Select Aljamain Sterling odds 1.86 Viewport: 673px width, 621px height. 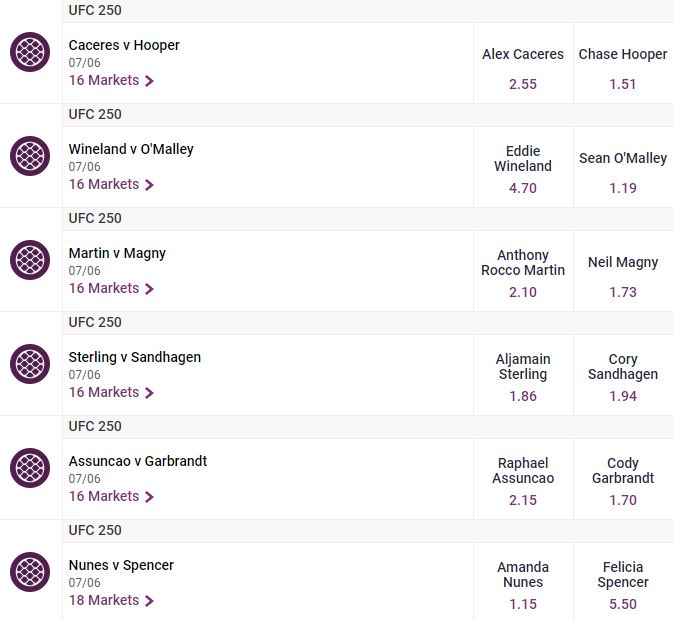523,375
